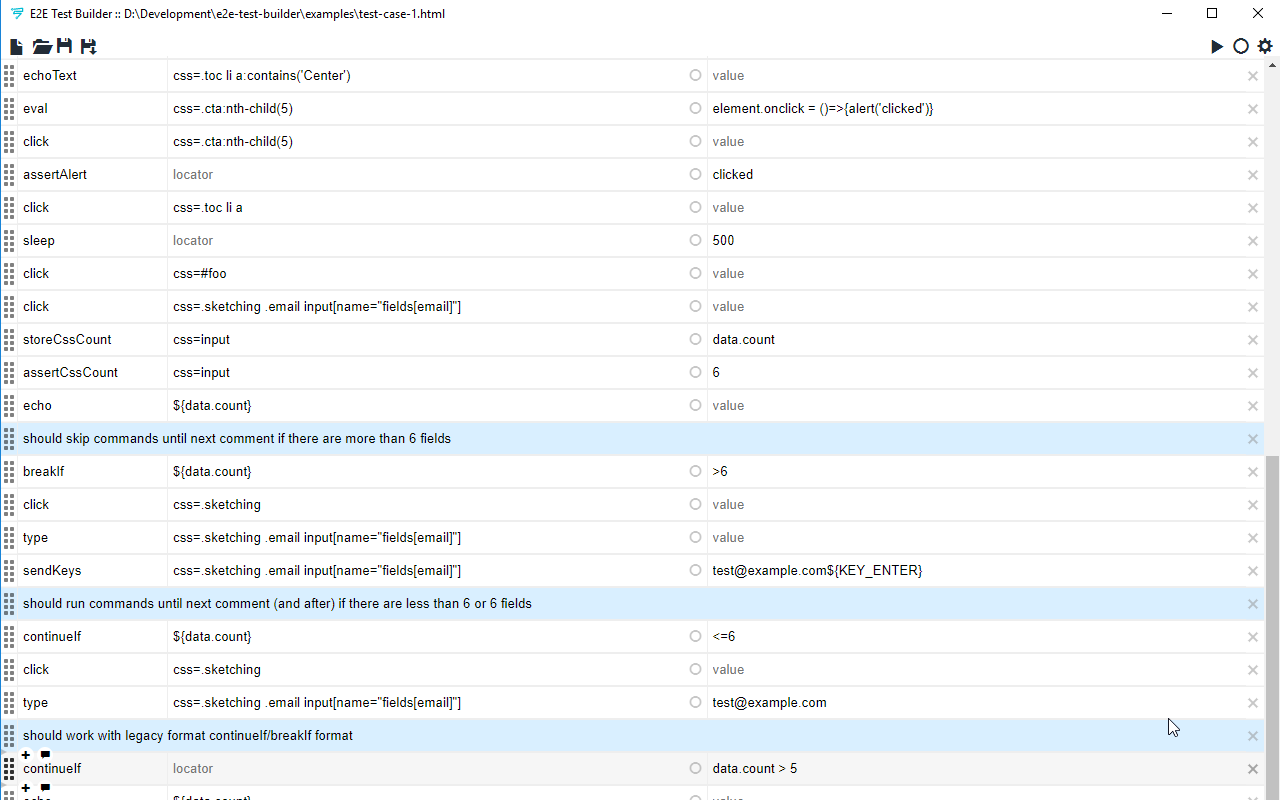Viewport: 1280px width, 800px height.
Task: Delete the assertAlert row
Action: pos(1253,175)
